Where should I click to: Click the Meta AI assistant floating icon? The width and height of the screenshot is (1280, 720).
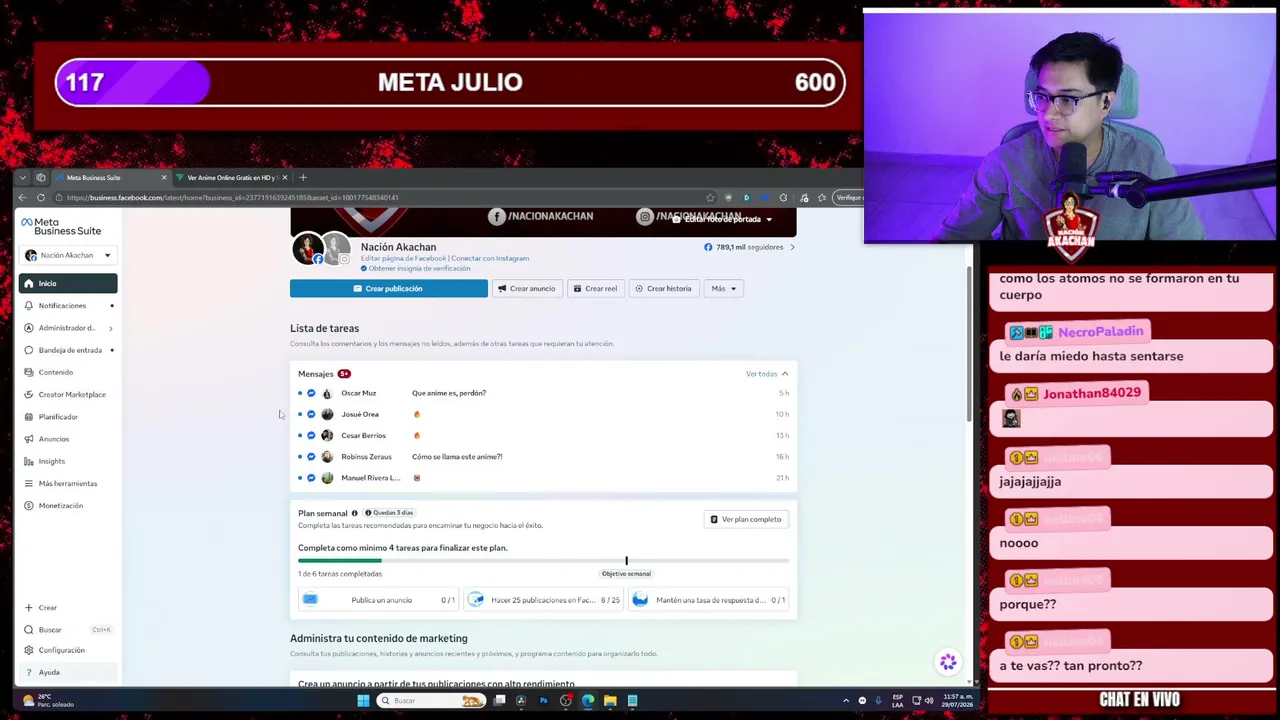pyautogui.click(x=948, y=662)
